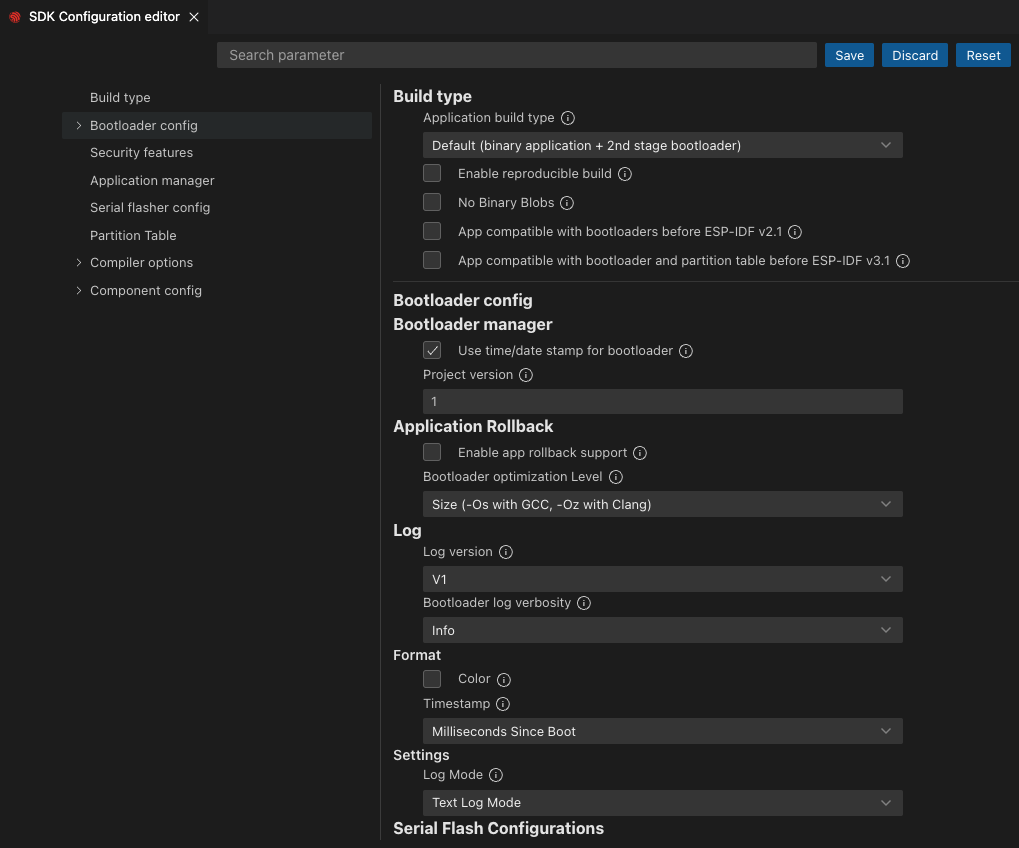Click info icon beside Enable reproducible build

625,174
